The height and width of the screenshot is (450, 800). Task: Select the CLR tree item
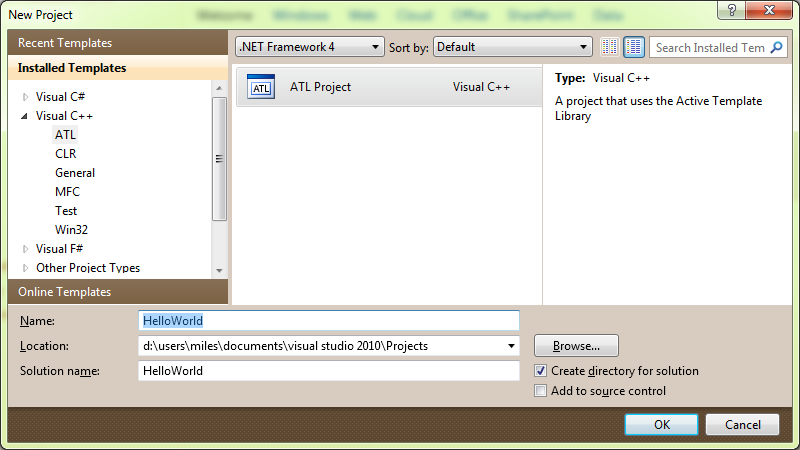65,154
